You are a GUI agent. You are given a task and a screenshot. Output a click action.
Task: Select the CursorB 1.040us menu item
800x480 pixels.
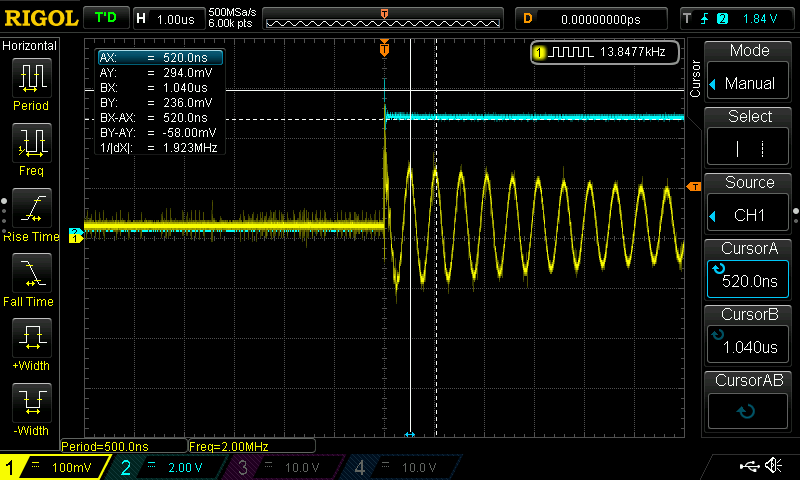[749, 335]
